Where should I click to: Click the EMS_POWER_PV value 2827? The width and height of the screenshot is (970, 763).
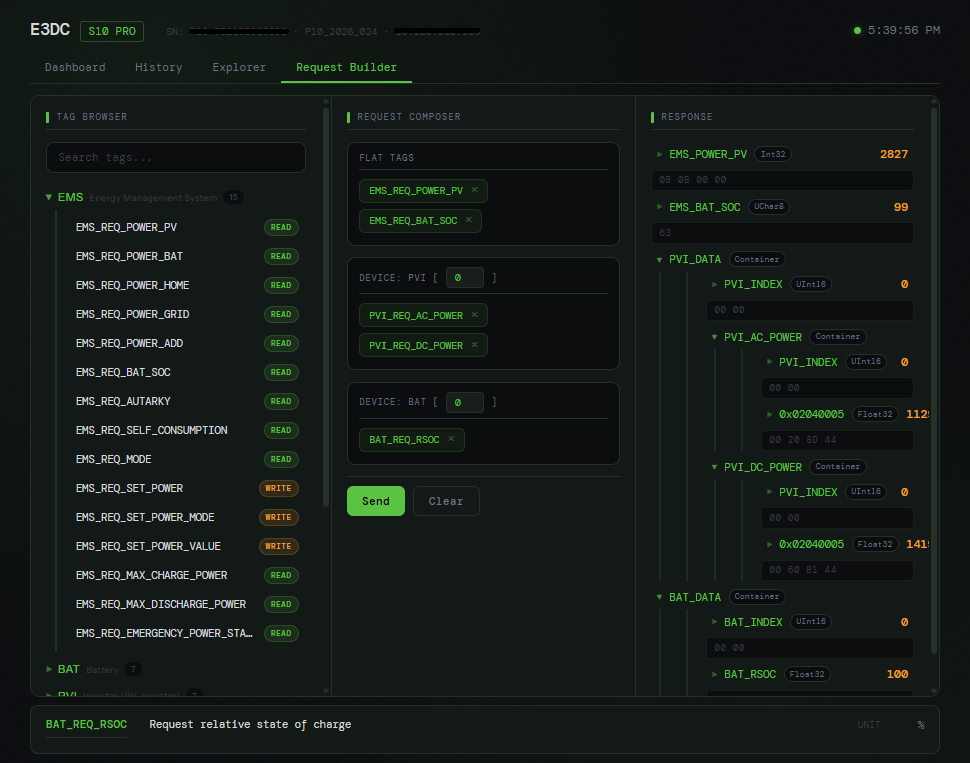894,154
